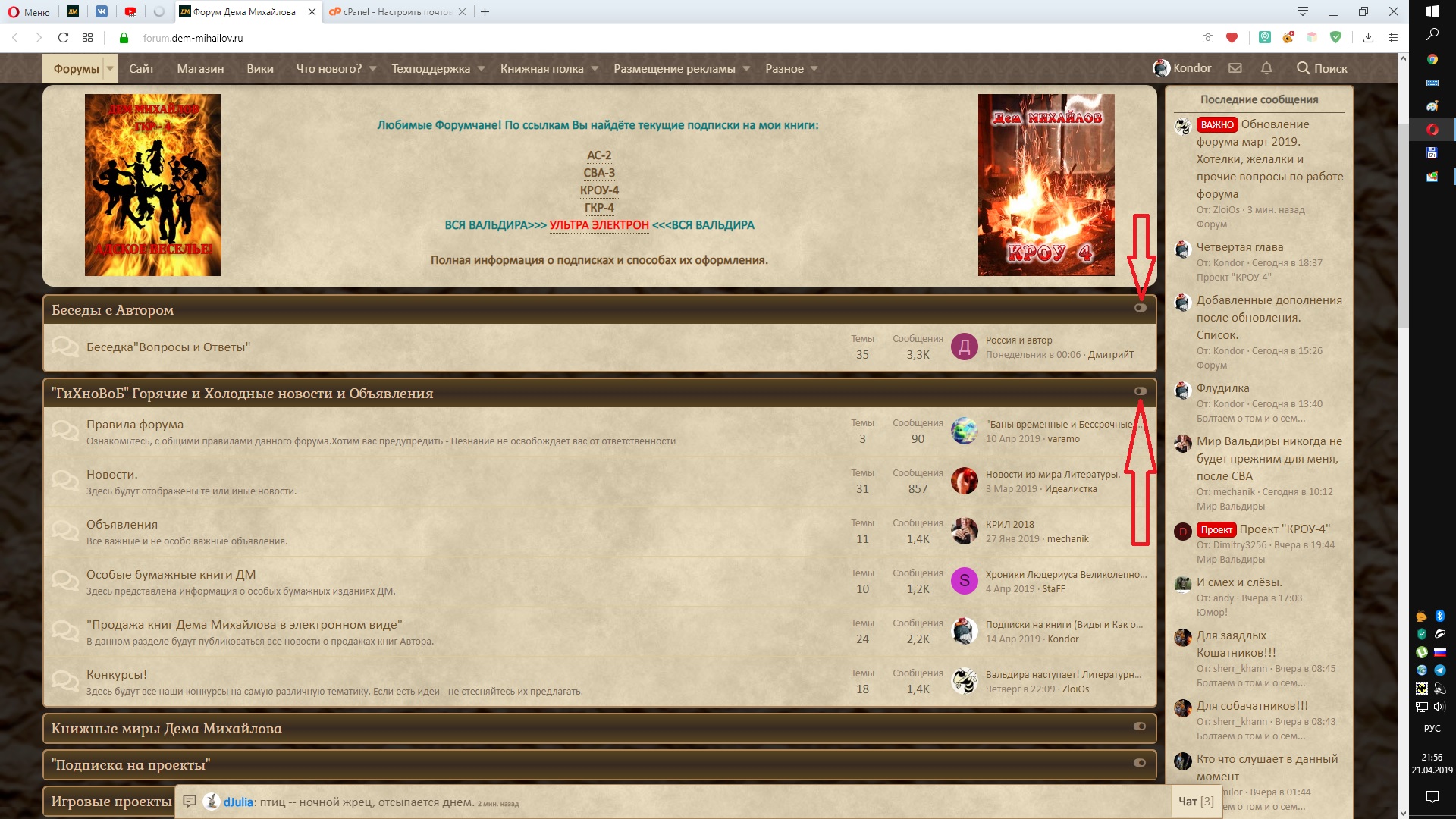
Task: Expand the 'Форумы' dropdown arrow
Action: pyautogui.click(x=110, y=68)
